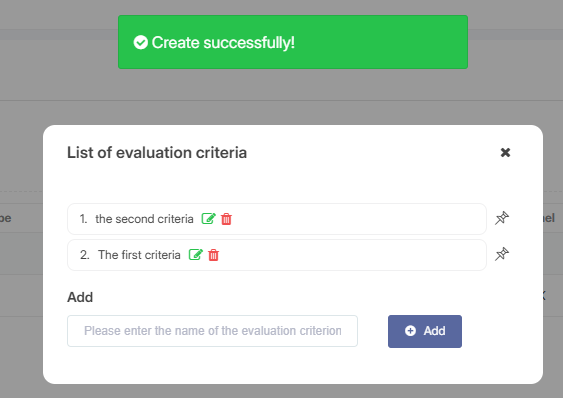
Task: Edit "the second criteria" via green pencil icon
Action: point(208,218)
